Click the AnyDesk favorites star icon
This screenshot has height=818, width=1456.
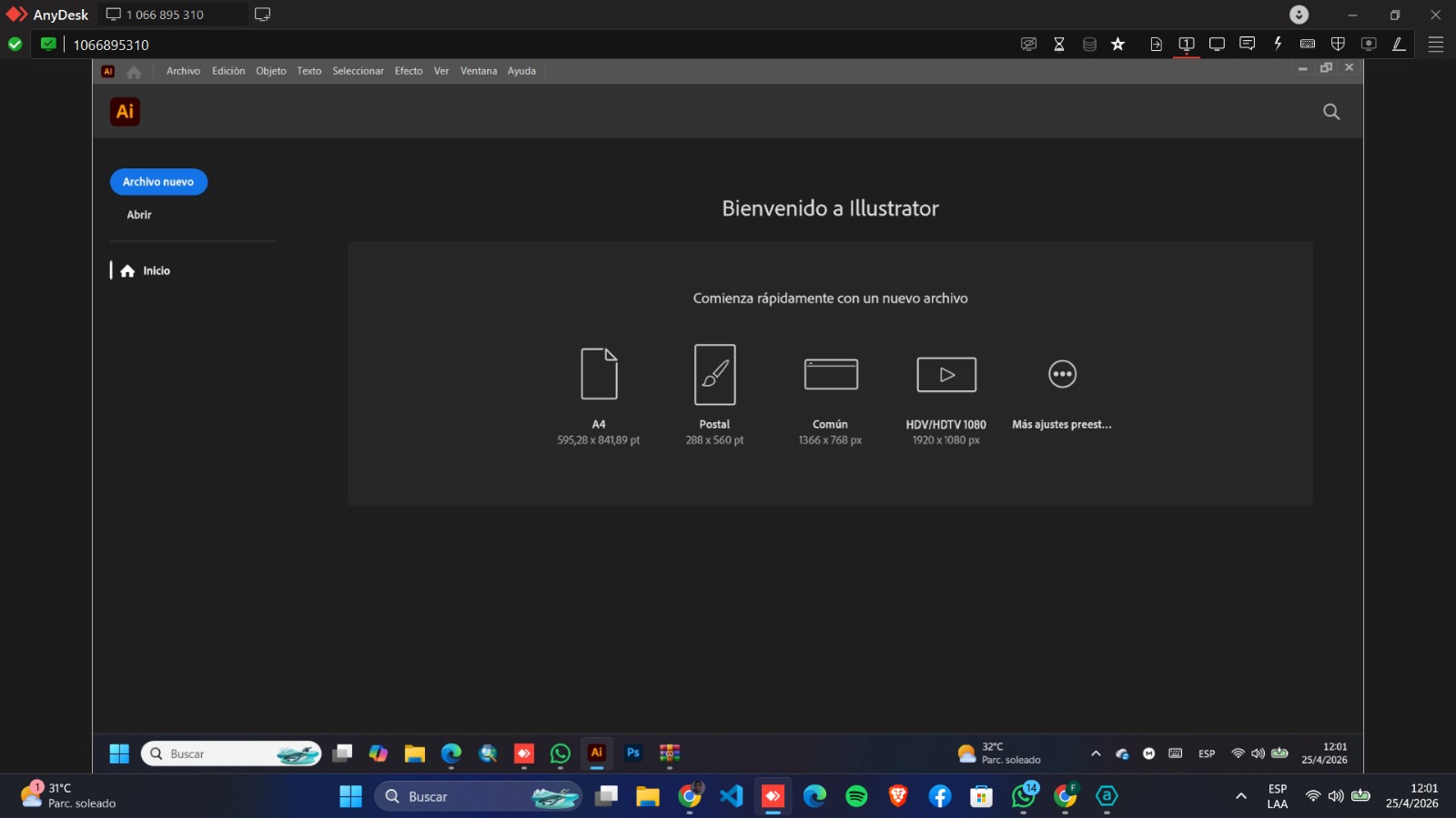click(1118, 44)
